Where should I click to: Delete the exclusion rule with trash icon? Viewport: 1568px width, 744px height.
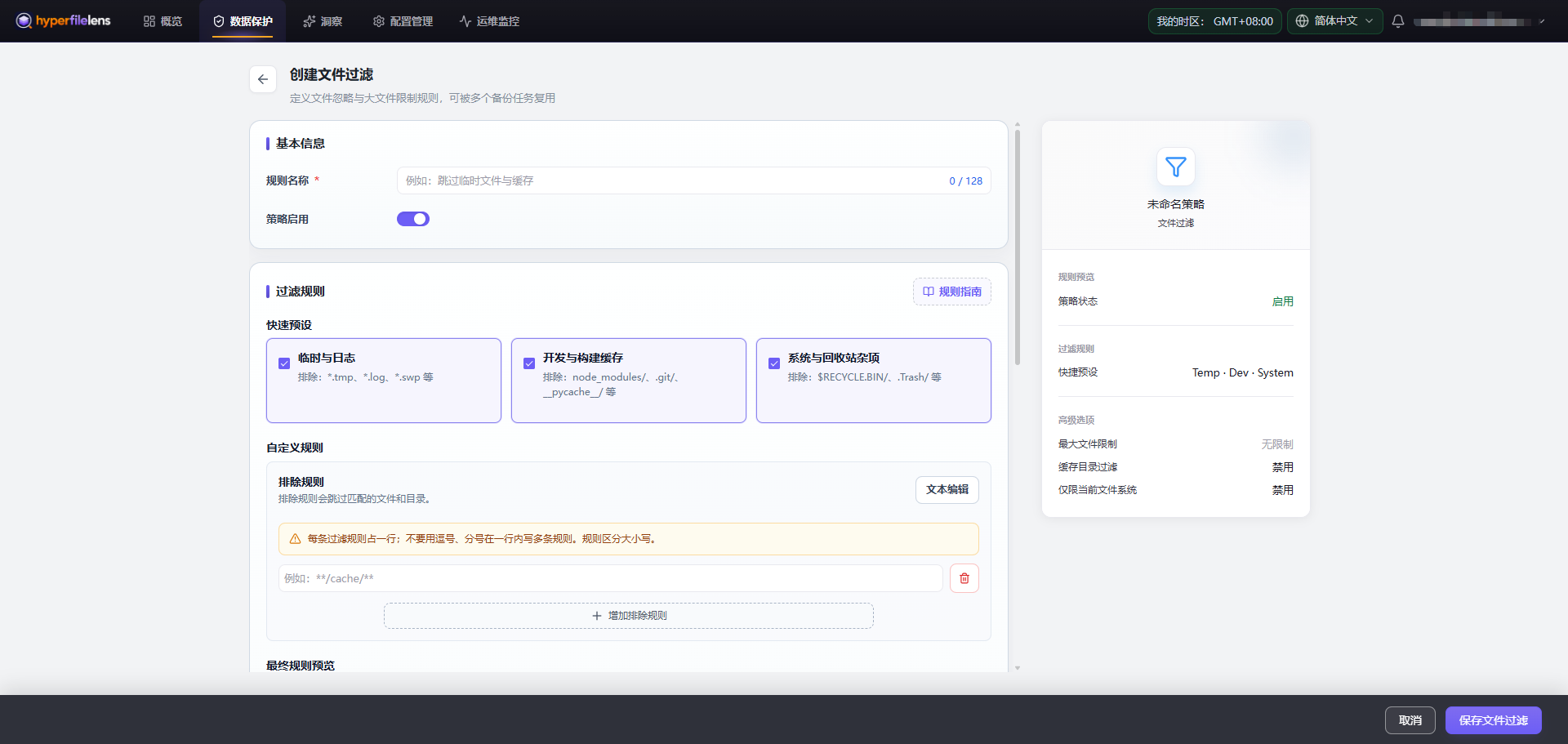[x=964, y=578]
